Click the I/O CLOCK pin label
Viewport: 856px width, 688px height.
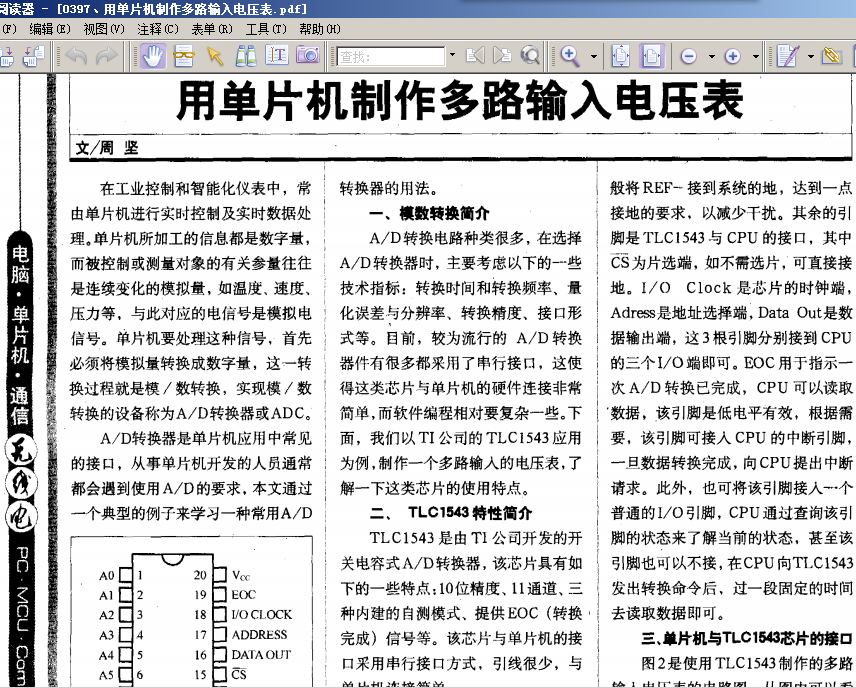point(261,614)
